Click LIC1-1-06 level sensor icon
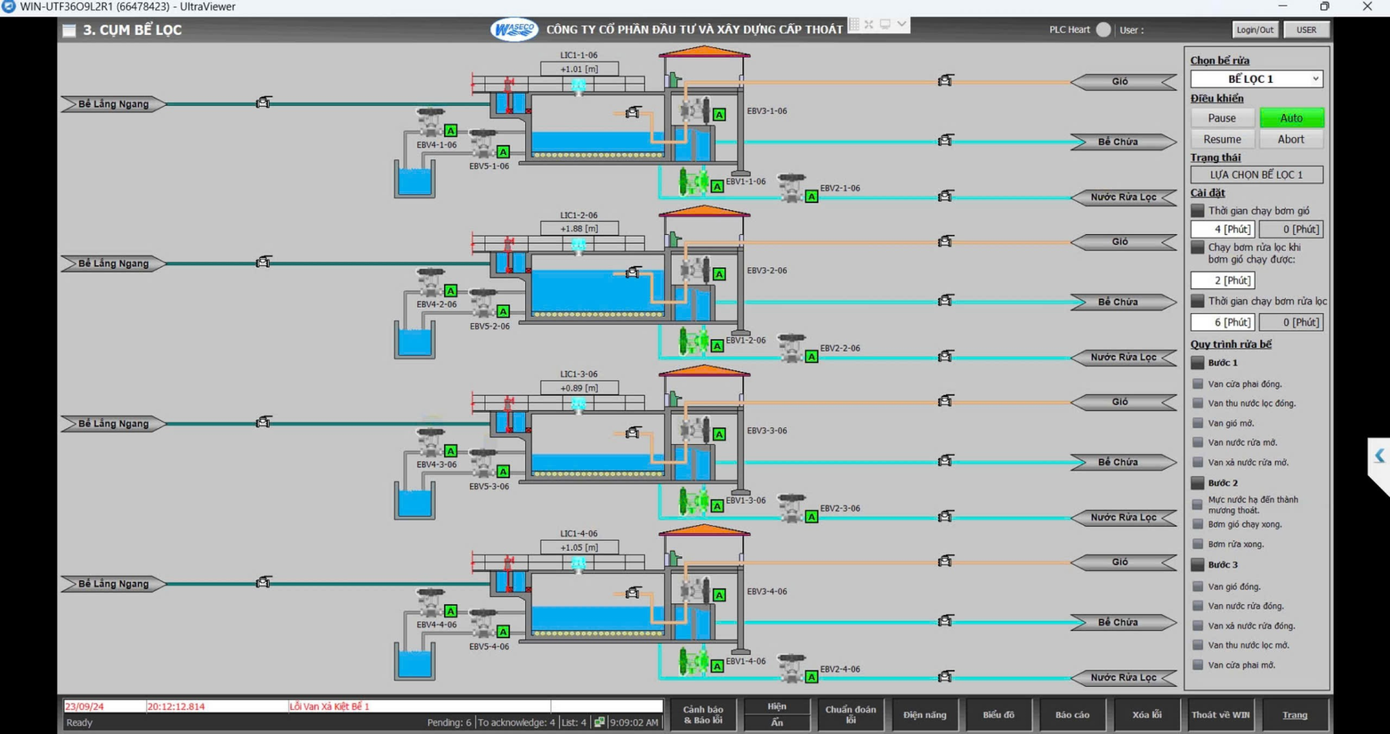 coord(578,87)
